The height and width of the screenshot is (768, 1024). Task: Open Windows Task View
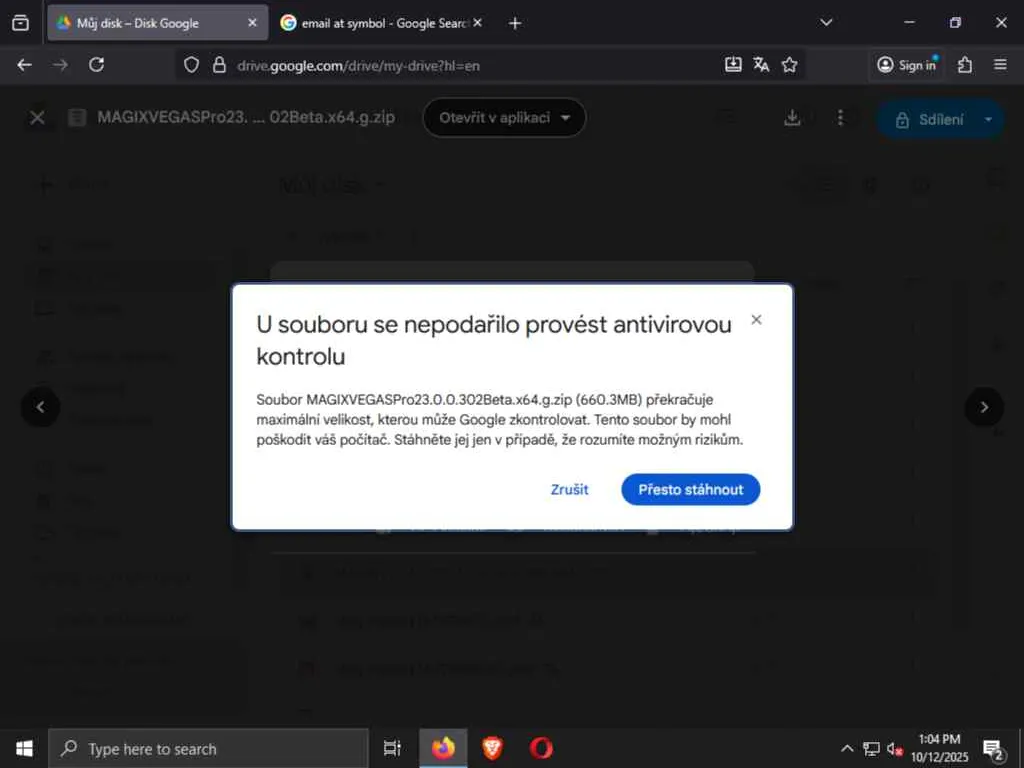tap(392, 748)
